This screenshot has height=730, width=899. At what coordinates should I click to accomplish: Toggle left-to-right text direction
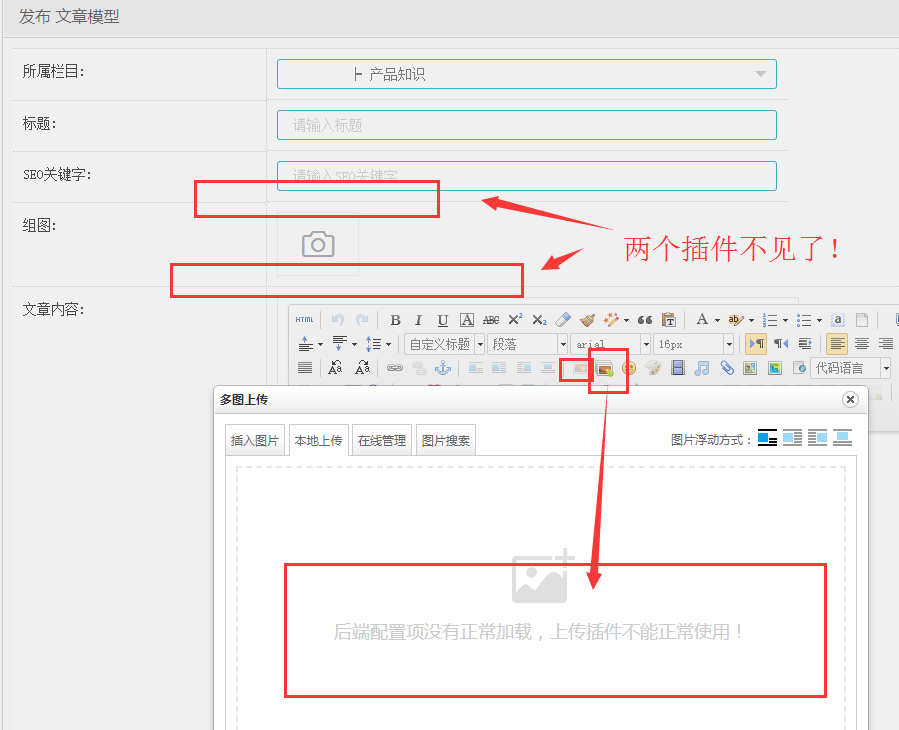point(757,344)
